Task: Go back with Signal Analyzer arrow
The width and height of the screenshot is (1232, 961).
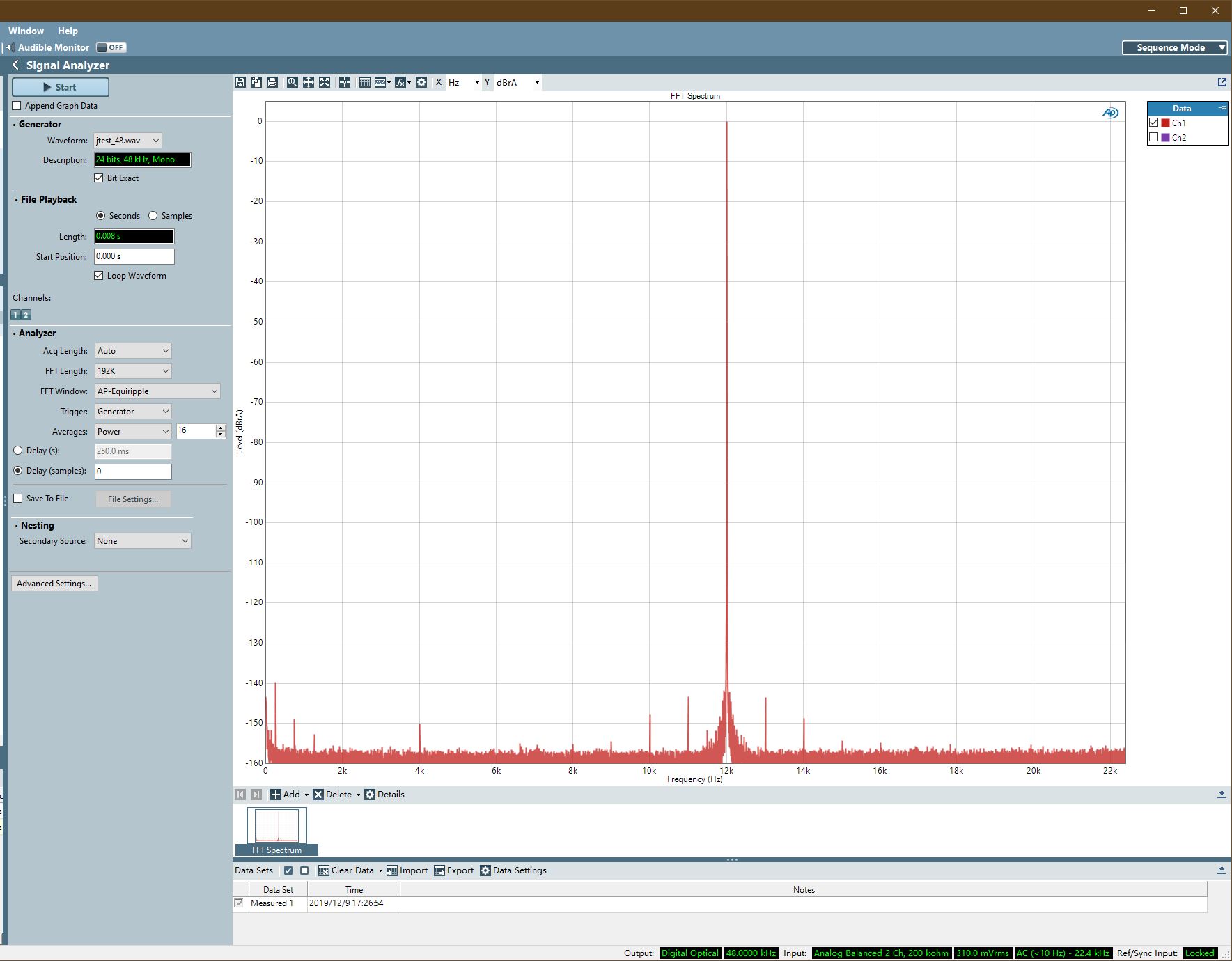Action: click(x=15, y=65)
